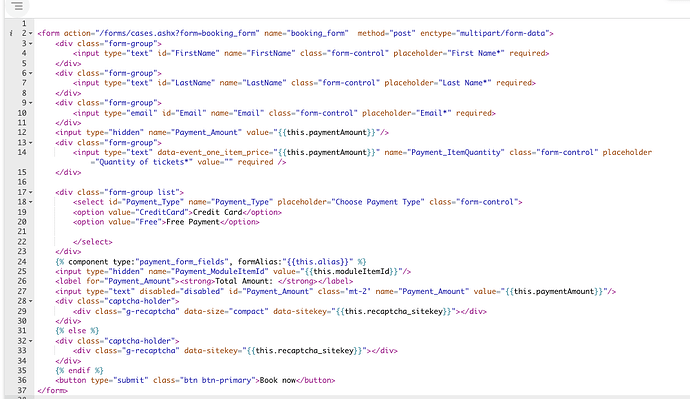
Task: Open the hamburger menu icon above the editor
Action: click(17, 6)
